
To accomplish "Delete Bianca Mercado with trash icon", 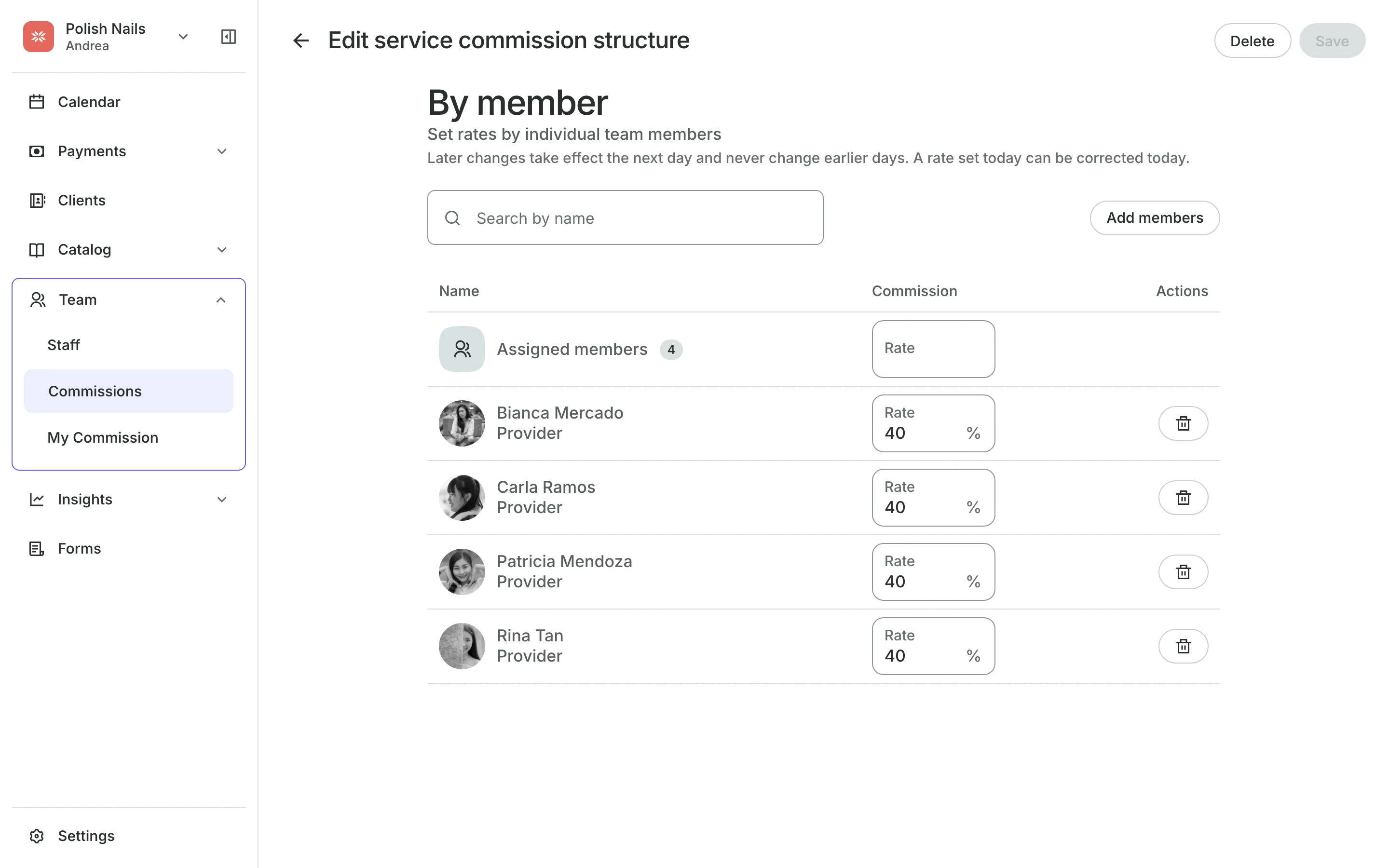I will click(x=1183, y=424).
